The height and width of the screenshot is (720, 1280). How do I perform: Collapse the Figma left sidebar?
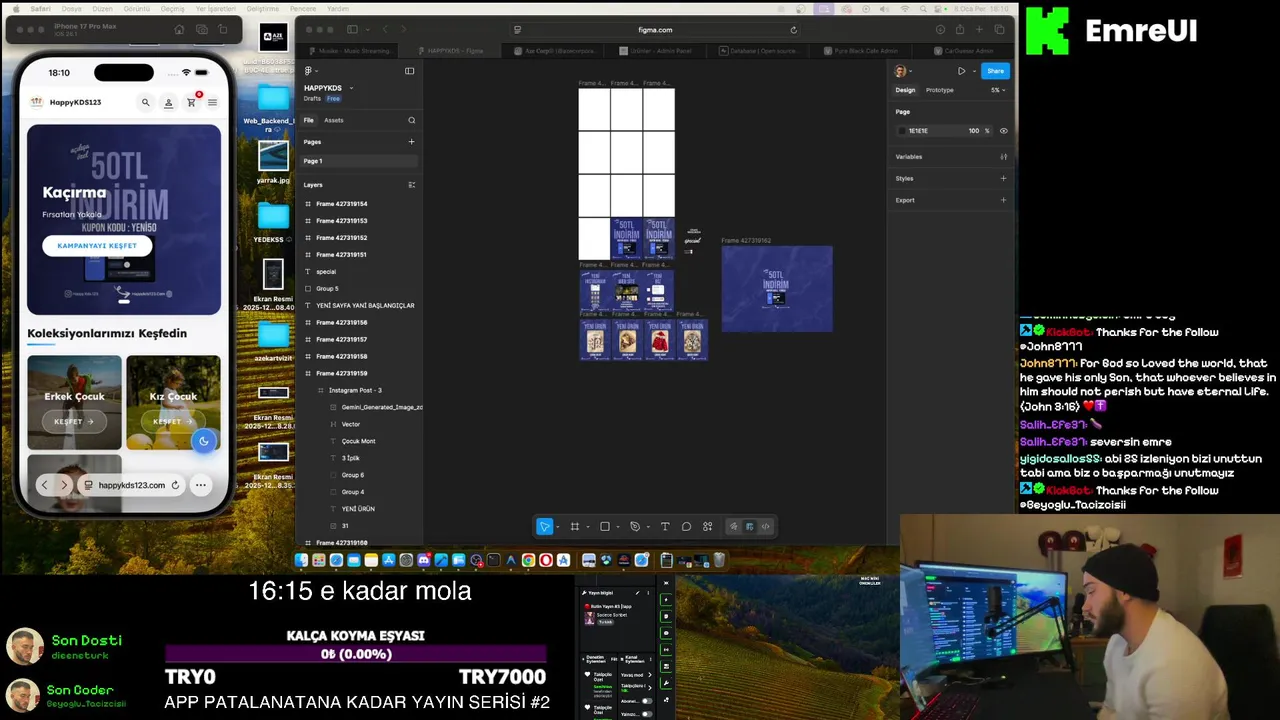(x=409, y=71)
